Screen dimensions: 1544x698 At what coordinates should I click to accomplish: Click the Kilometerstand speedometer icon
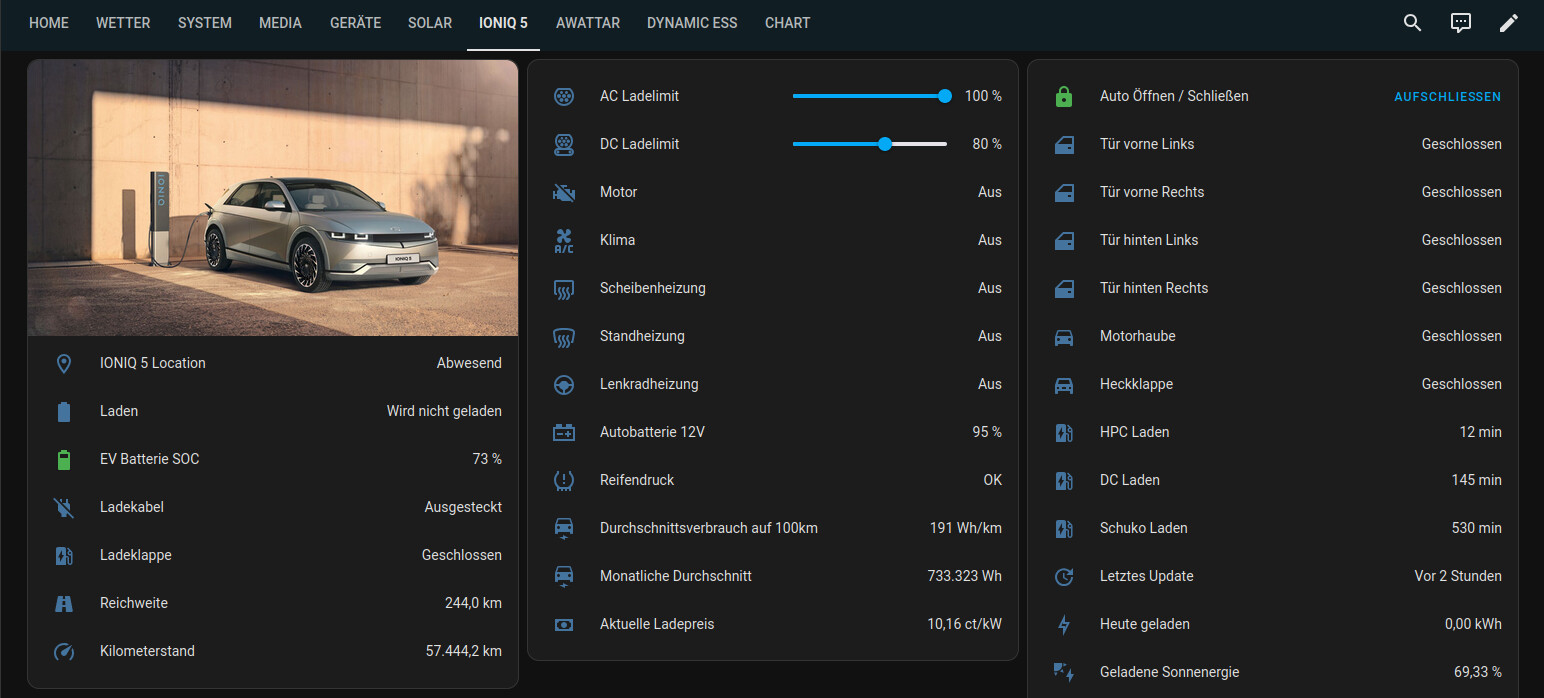point(64,652)
